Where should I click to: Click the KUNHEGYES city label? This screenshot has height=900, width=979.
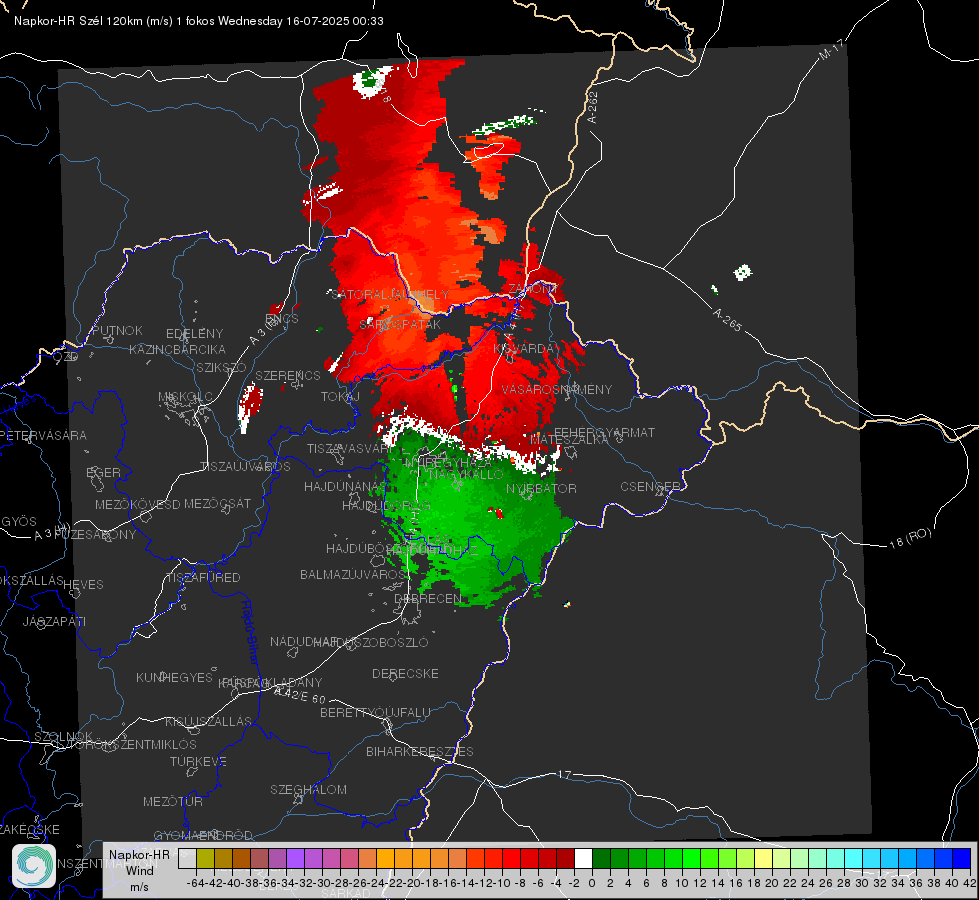175,678
